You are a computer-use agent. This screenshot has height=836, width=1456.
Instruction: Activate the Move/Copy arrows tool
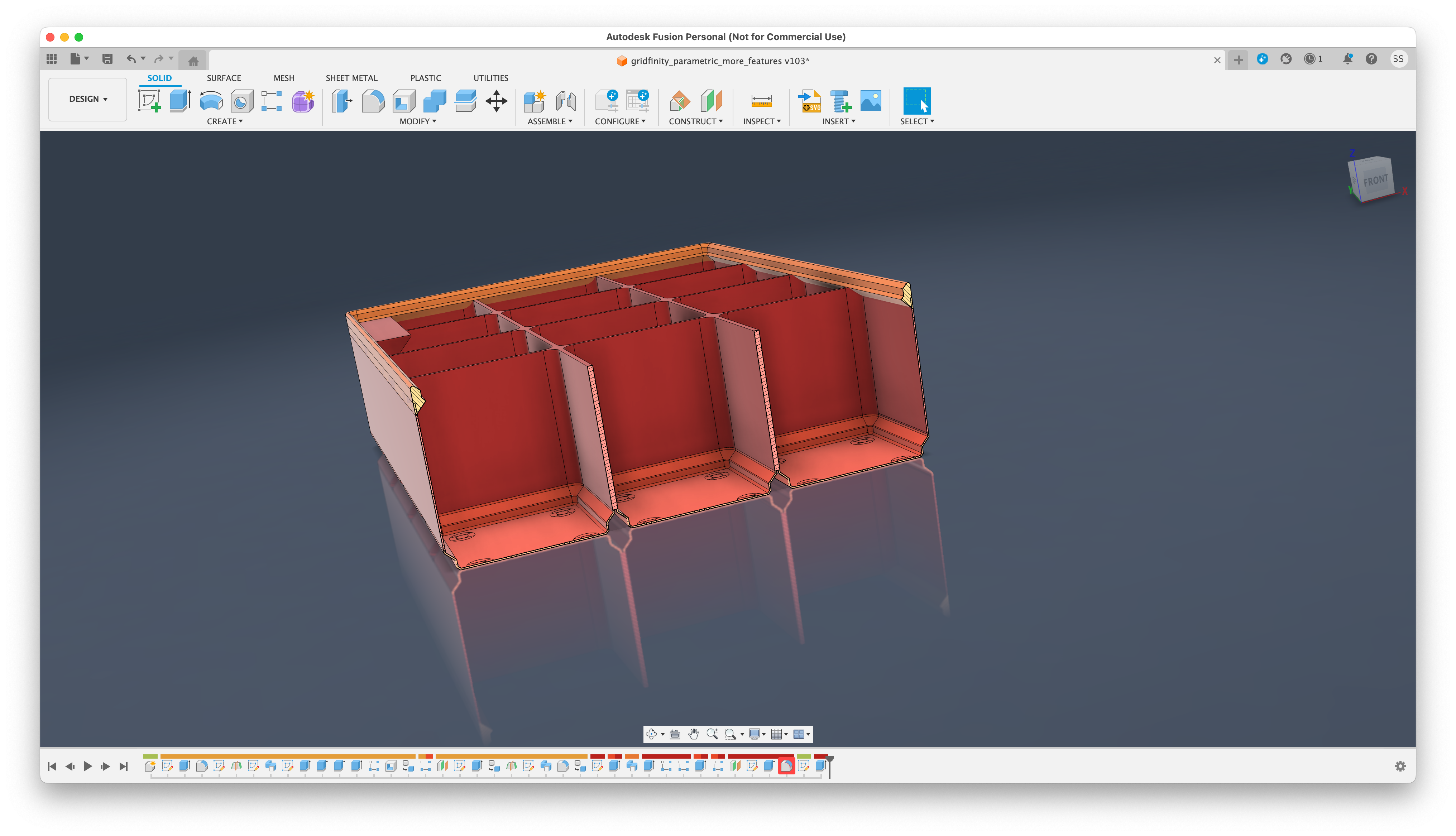pyautogui.click(x=496, y=101)
